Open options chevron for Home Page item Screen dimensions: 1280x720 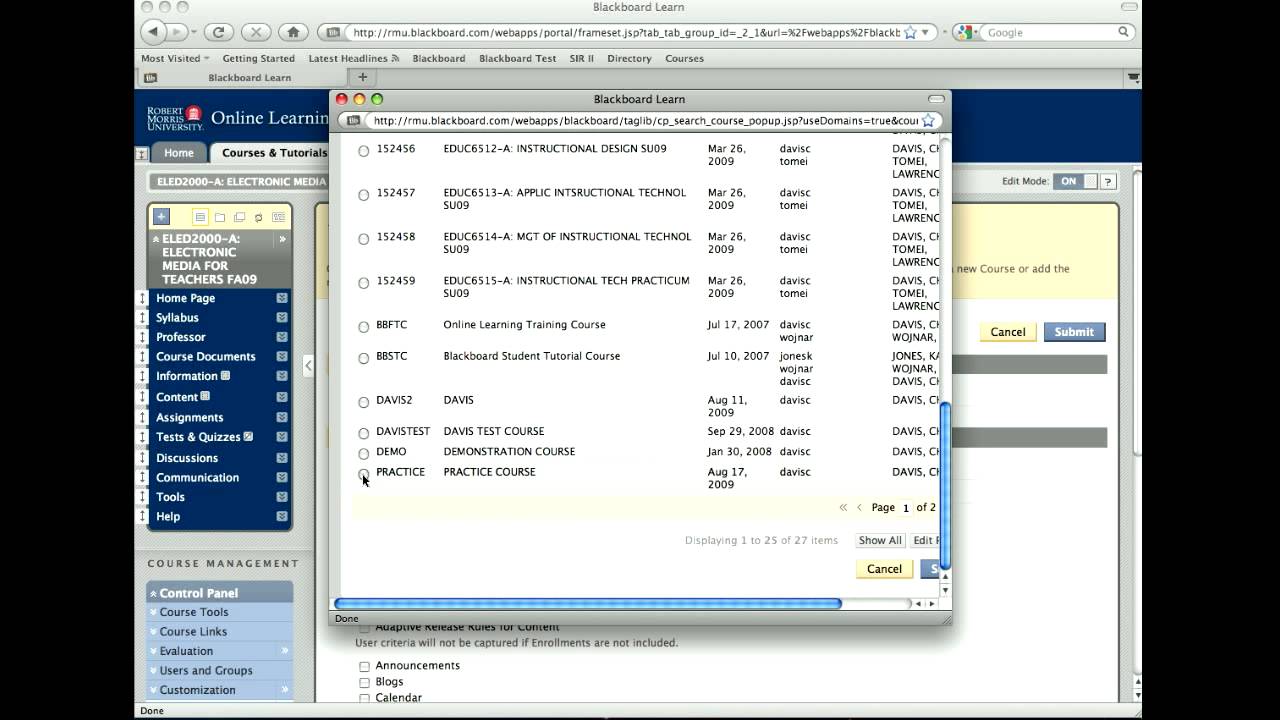[282, 298]
